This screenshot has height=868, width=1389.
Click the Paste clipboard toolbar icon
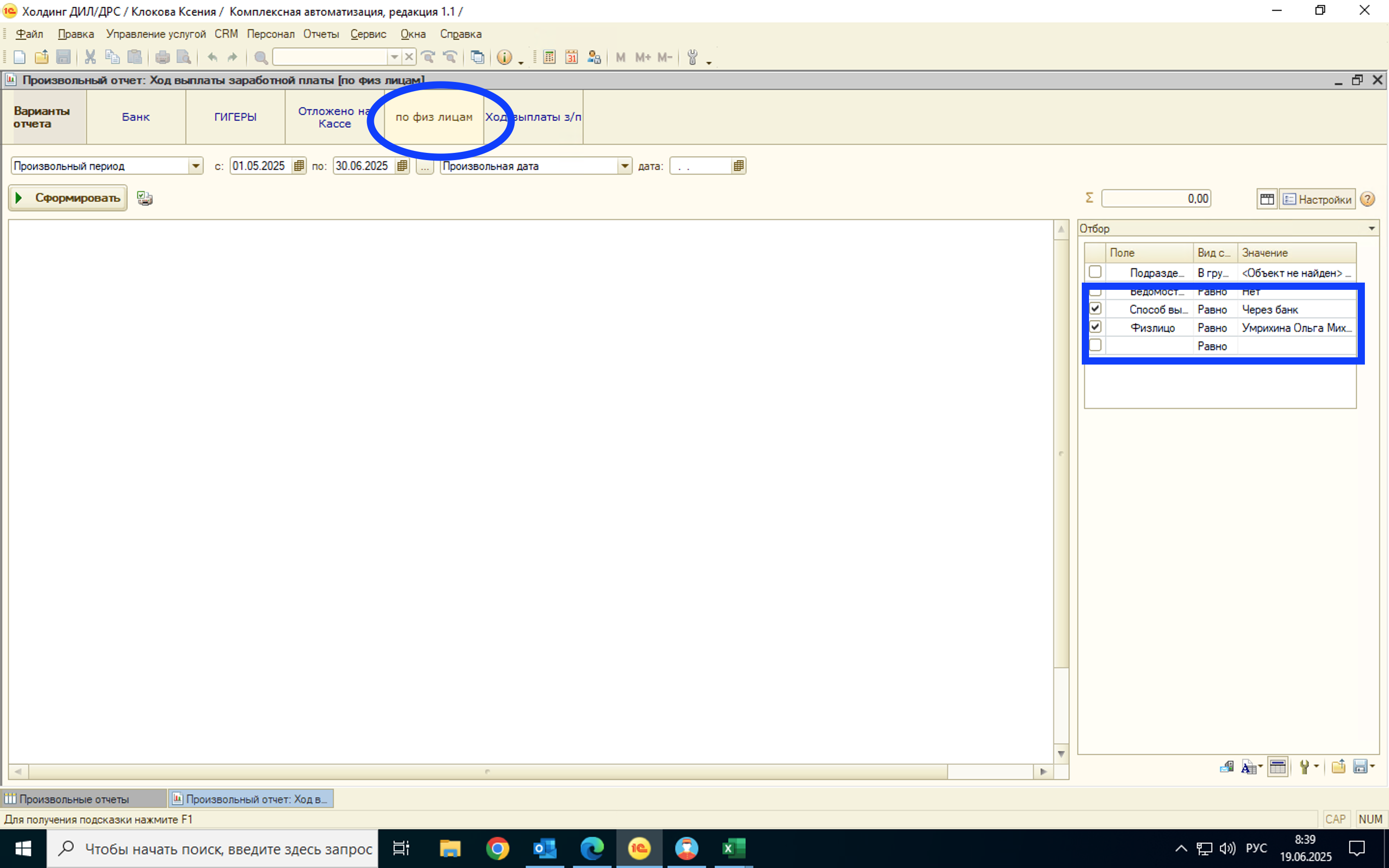click(x=135, y=57)
